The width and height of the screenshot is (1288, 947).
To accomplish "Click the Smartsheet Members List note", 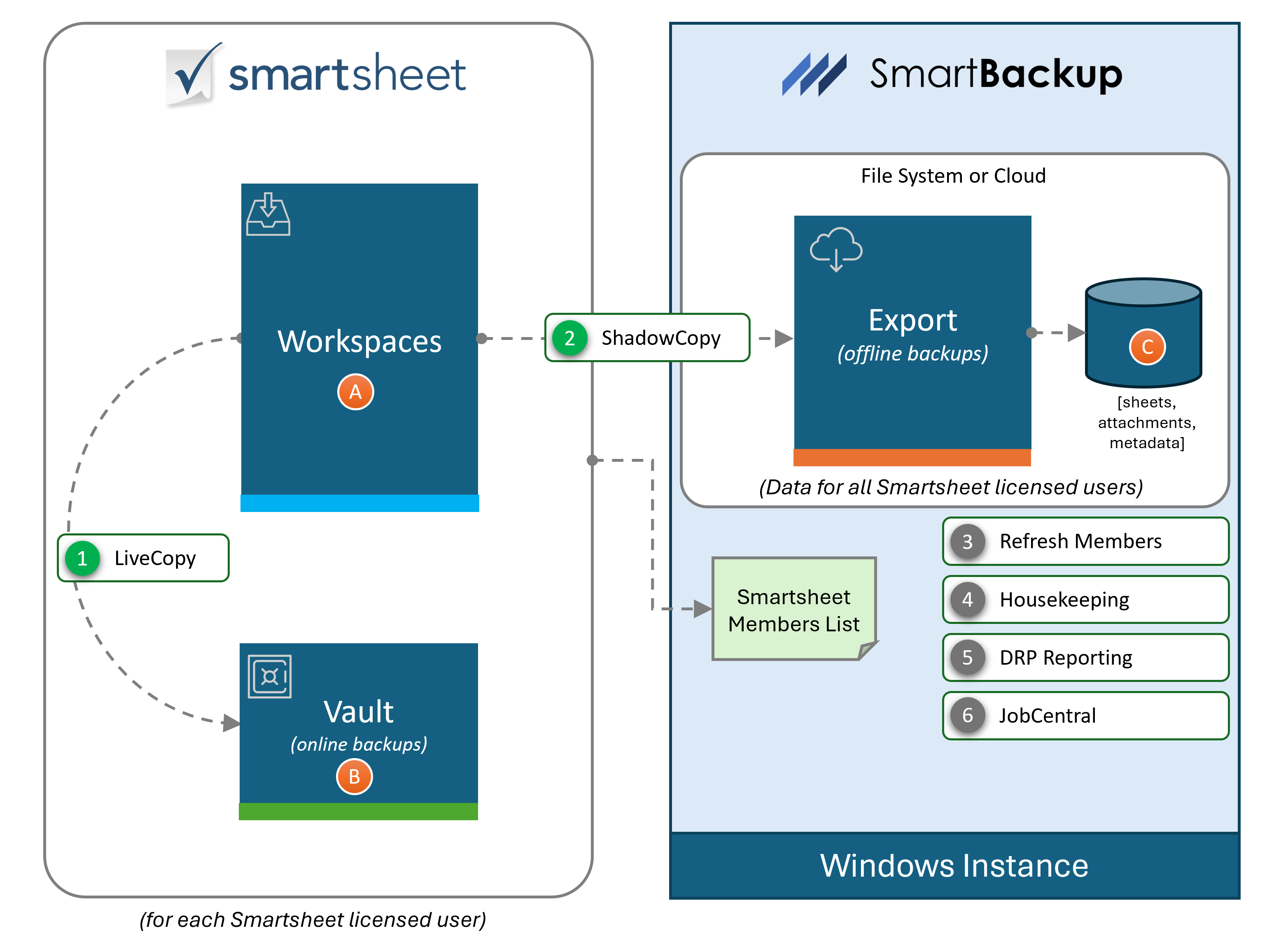I will pos(793,610).
